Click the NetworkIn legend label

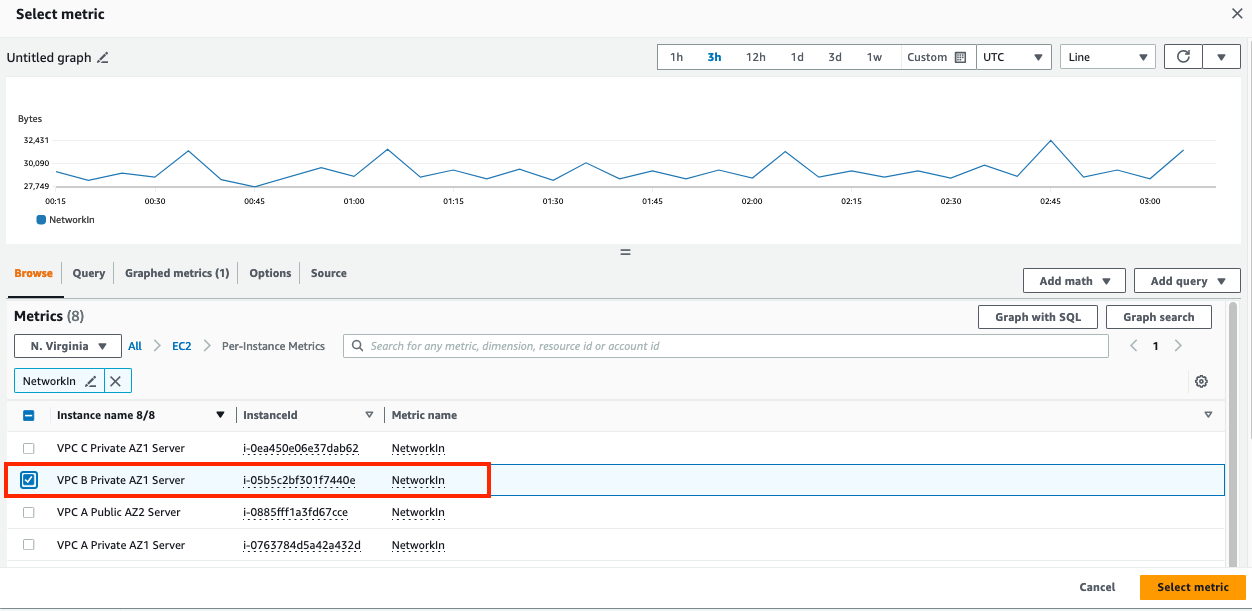pyautogui.click(x=72, y=219)
